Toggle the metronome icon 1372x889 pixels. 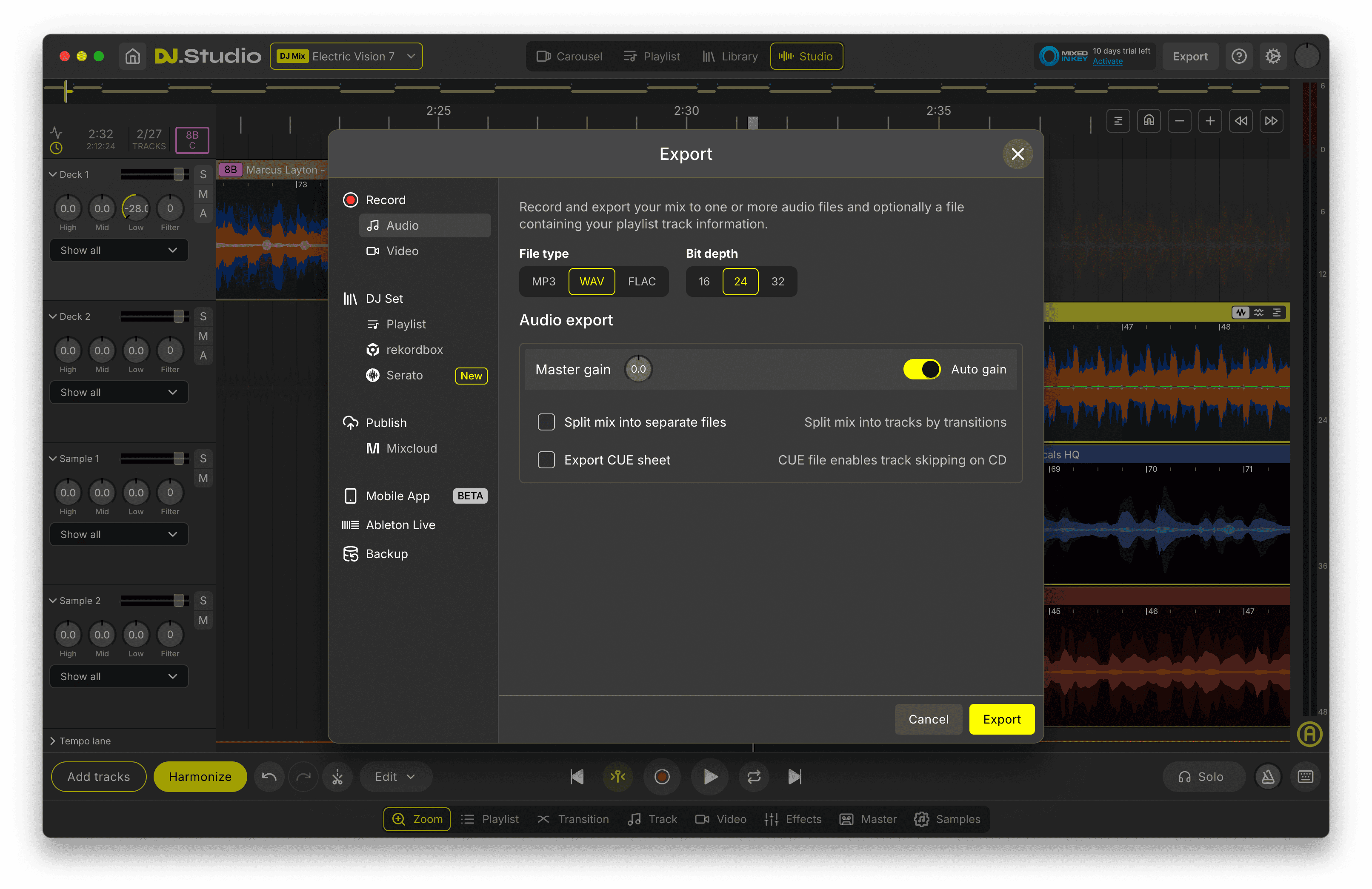click(x=1268, y=777)
